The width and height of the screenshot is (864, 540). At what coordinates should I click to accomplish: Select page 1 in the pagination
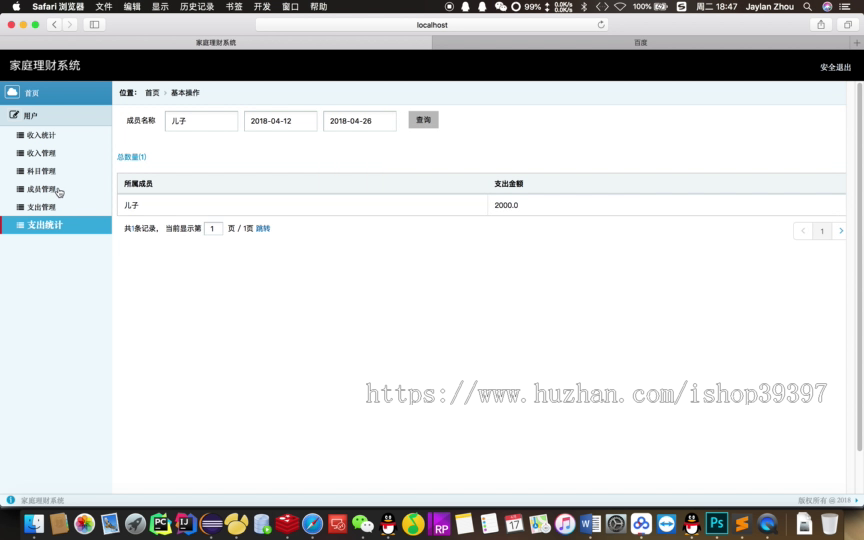point(822,231)
